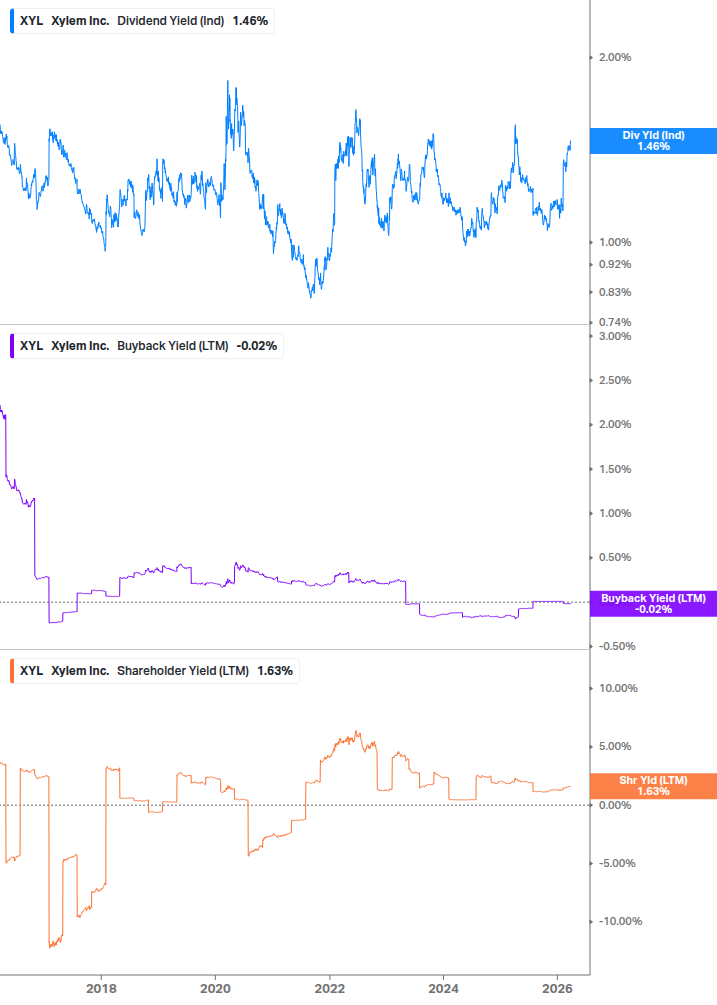Click the 2018 label on the time axis
The image size is (717, 1005).
101,988
